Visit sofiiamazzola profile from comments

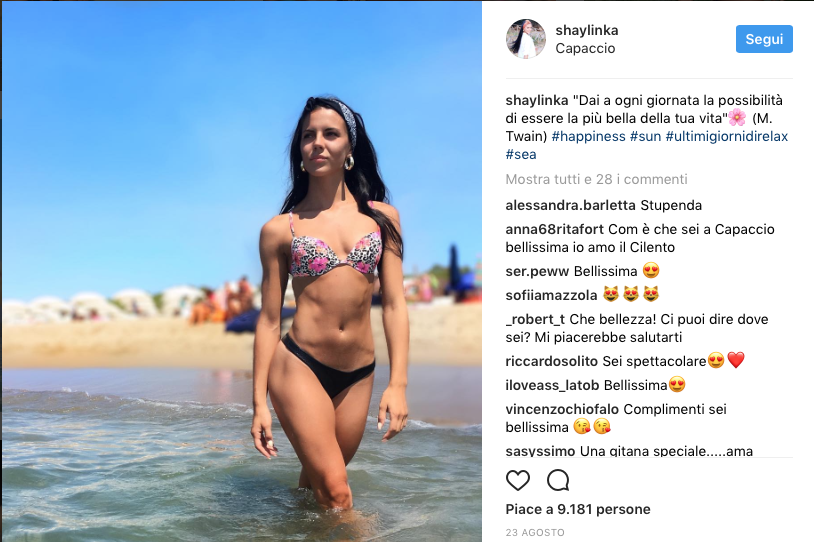pyautogui.click(x=551, y=295)
